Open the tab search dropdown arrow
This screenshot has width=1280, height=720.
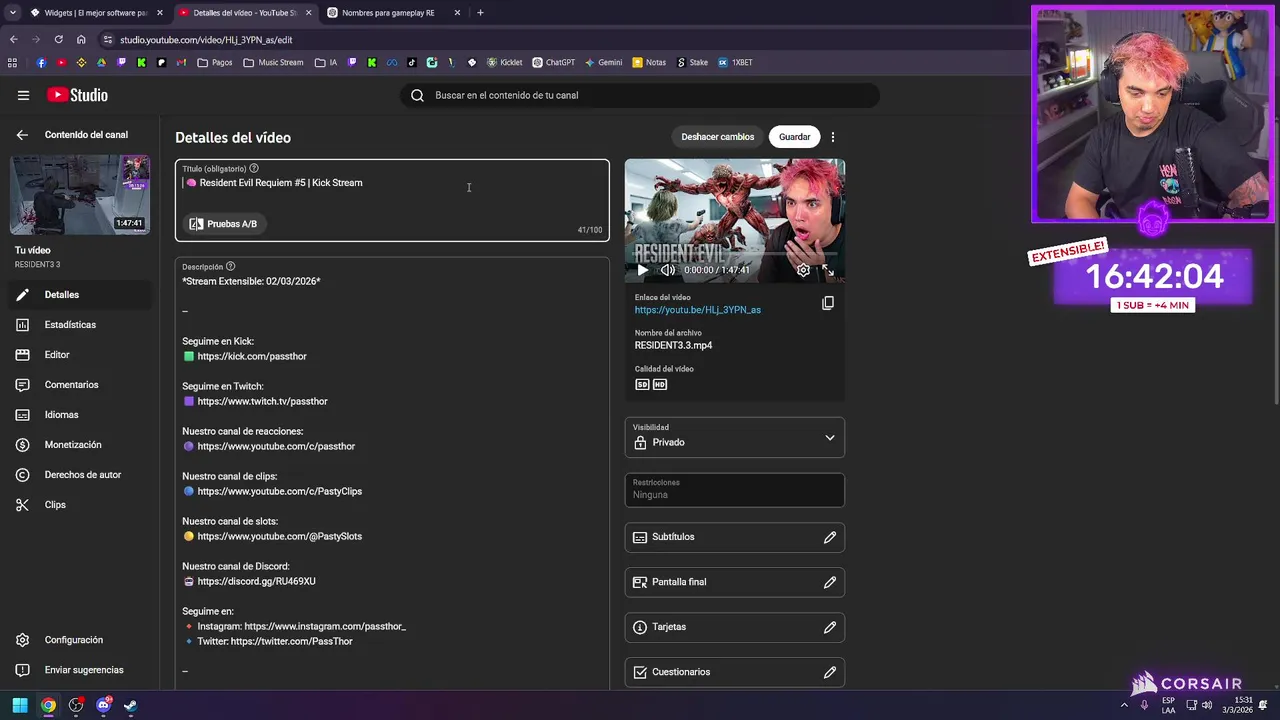[12, 13]
